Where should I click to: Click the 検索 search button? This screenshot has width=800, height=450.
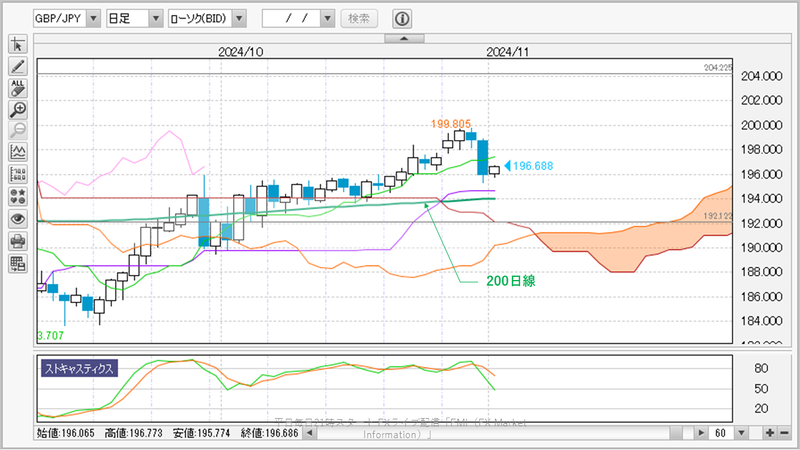(359, 19)
